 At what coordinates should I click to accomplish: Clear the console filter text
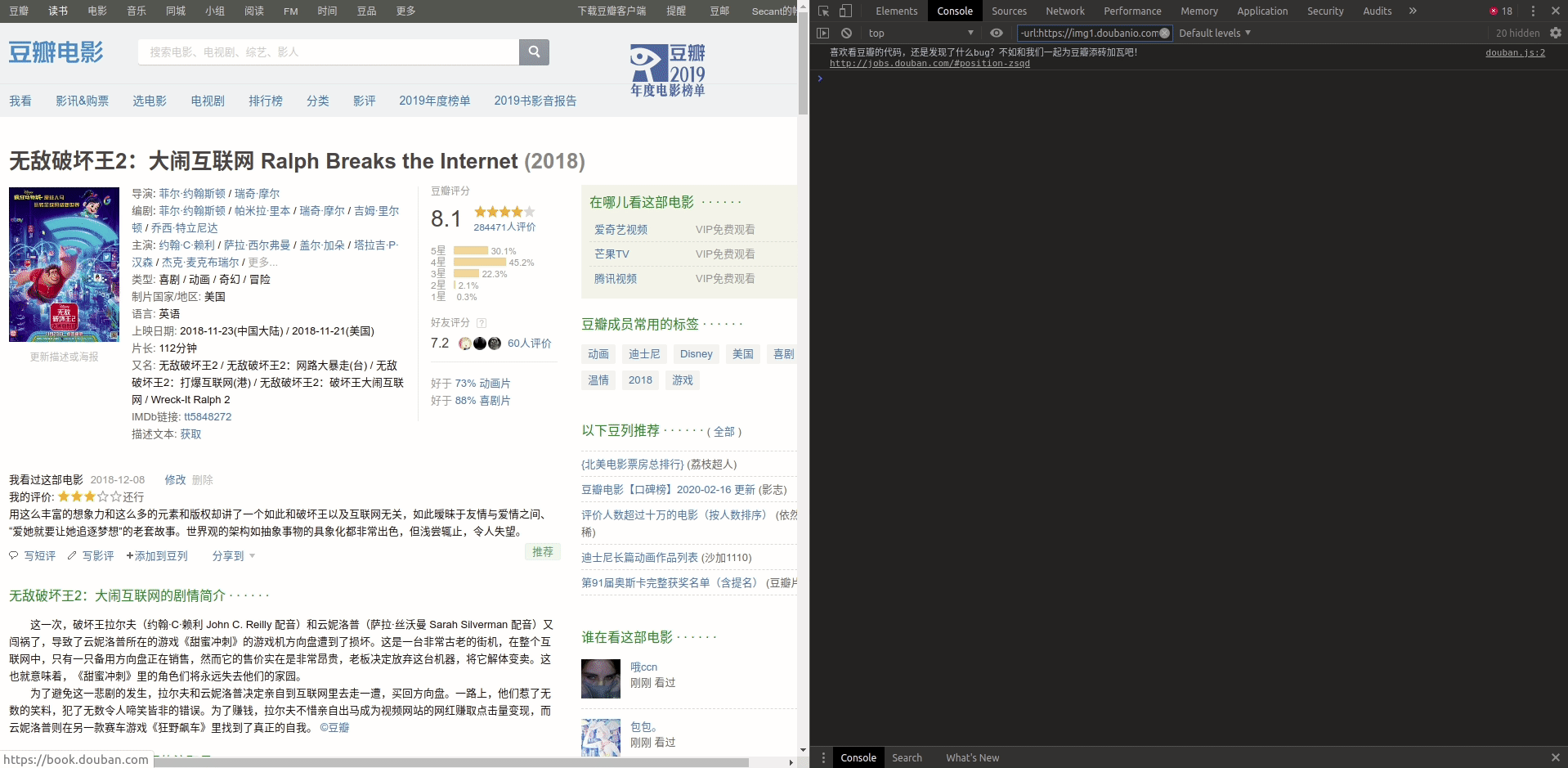(1165, 33)
